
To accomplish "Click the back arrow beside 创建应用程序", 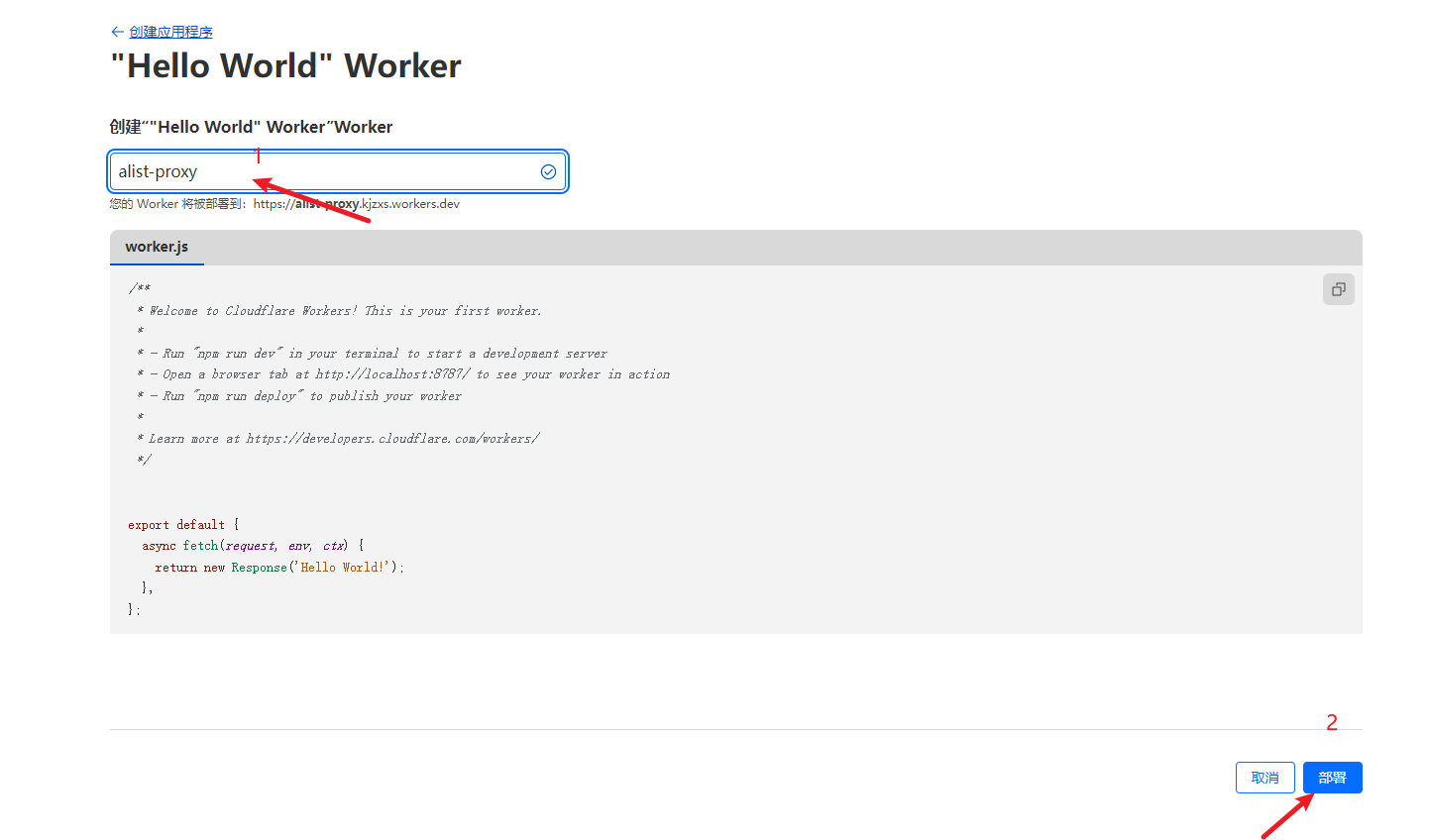I will (x=117, y=32).
